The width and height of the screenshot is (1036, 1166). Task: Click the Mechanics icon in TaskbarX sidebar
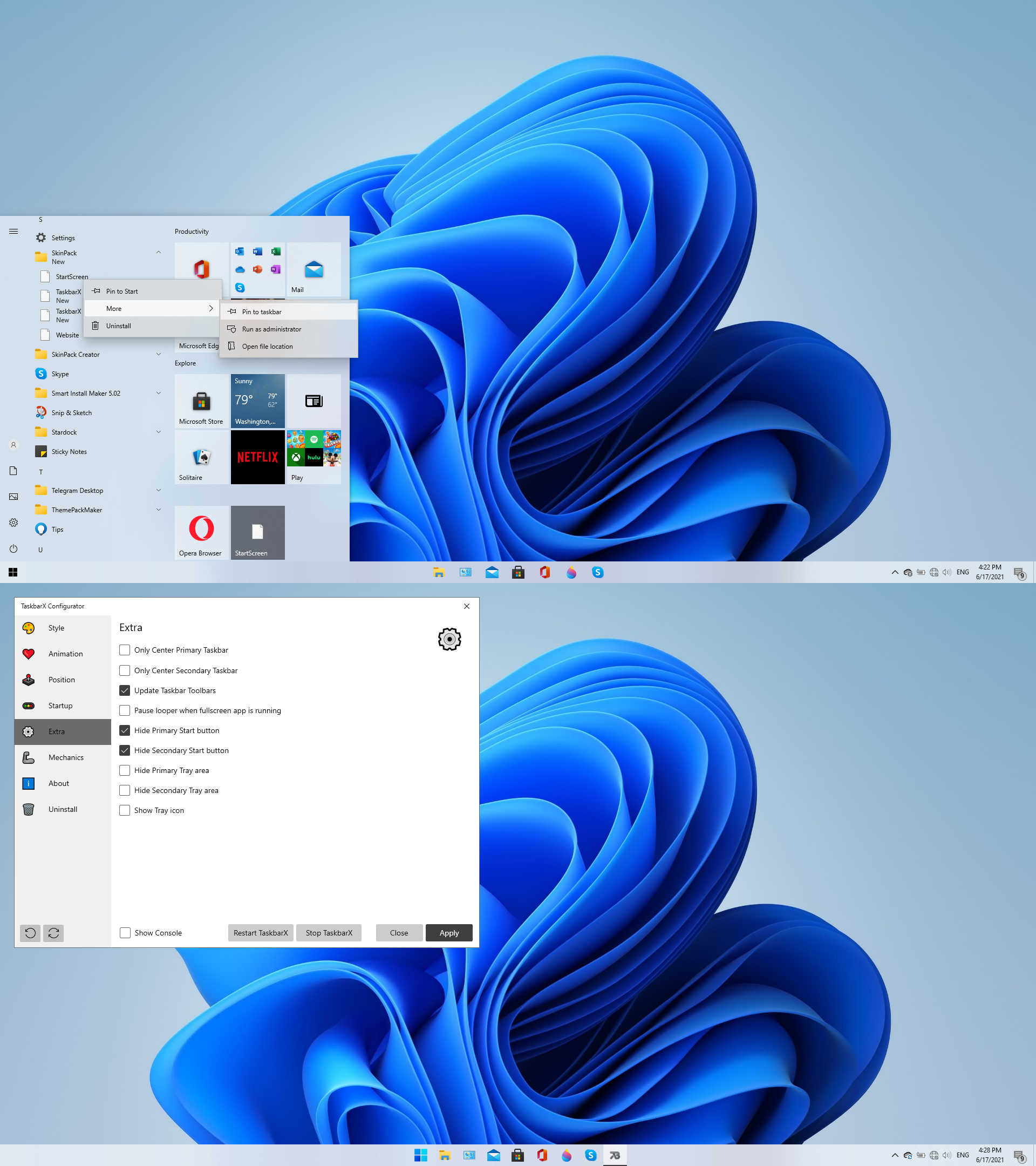[29, 757]
